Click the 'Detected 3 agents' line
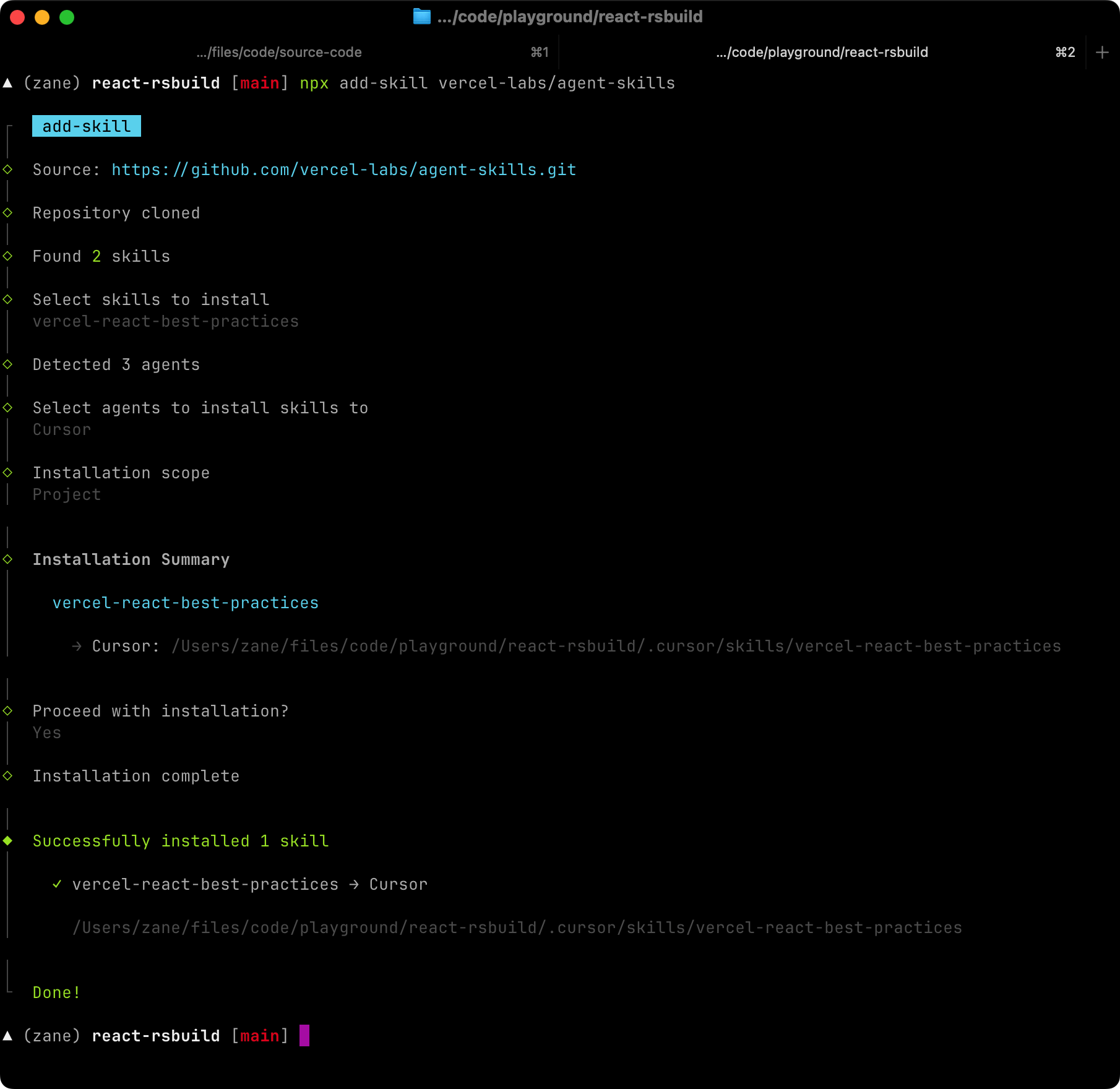1120x1089 pixels. pos(116,364)
